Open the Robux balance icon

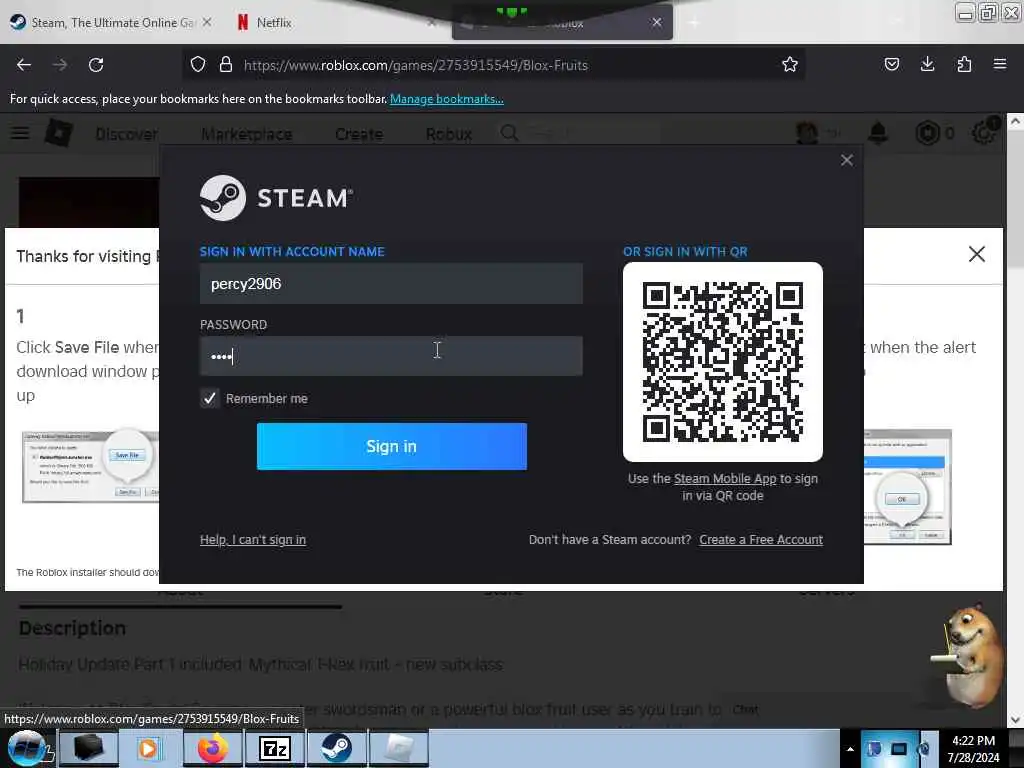[x=927, y=133]
